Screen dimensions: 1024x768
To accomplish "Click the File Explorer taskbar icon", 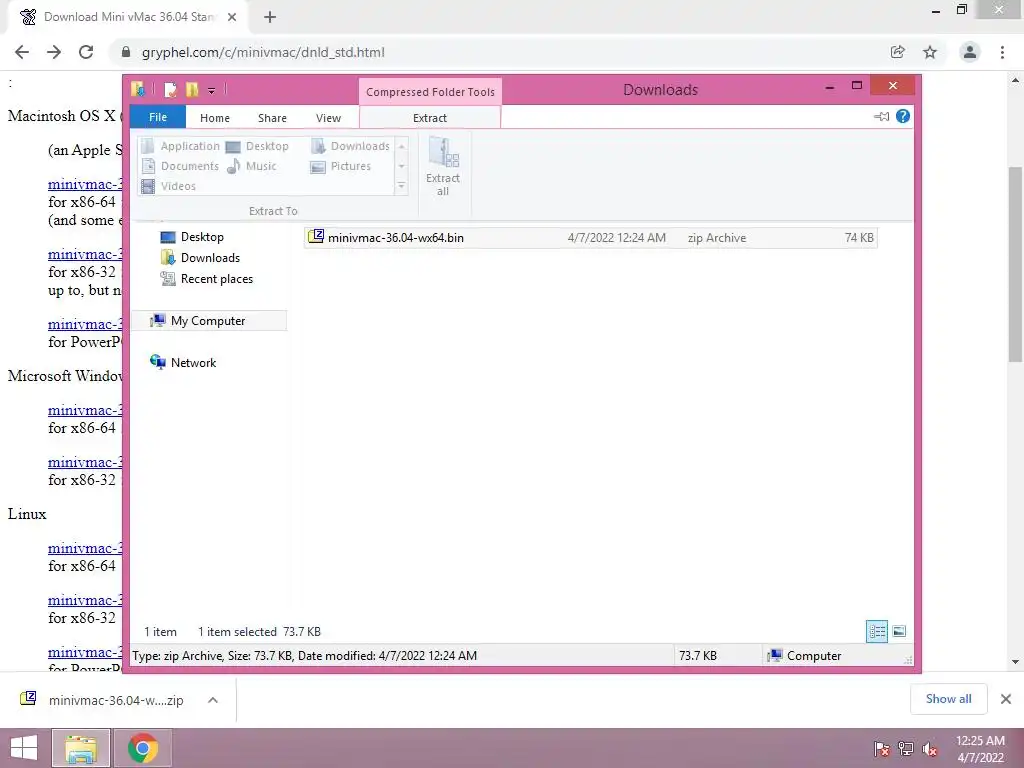I will tap(81, 748).
